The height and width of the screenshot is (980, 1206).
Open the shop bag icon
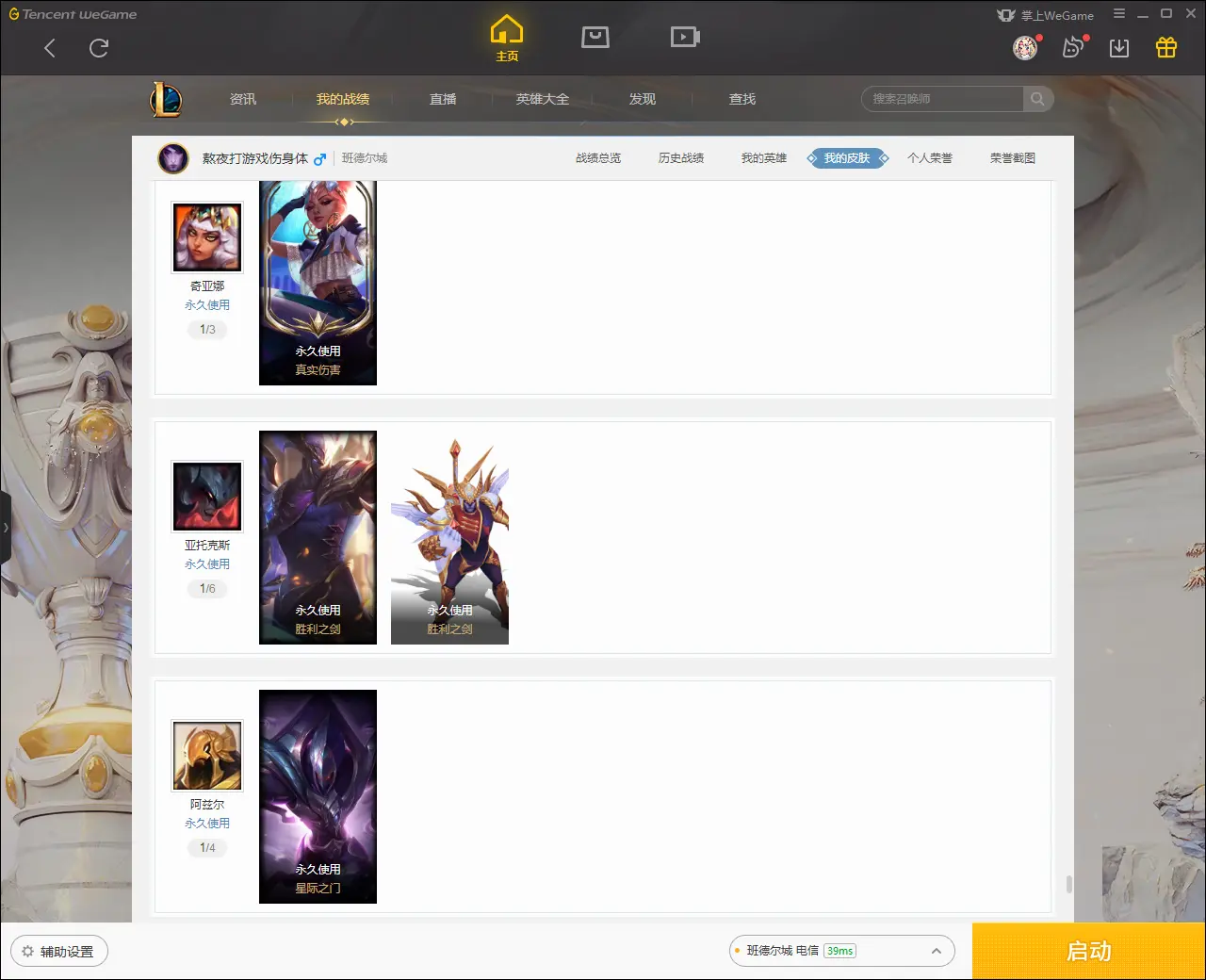click(x=595, y=37)
